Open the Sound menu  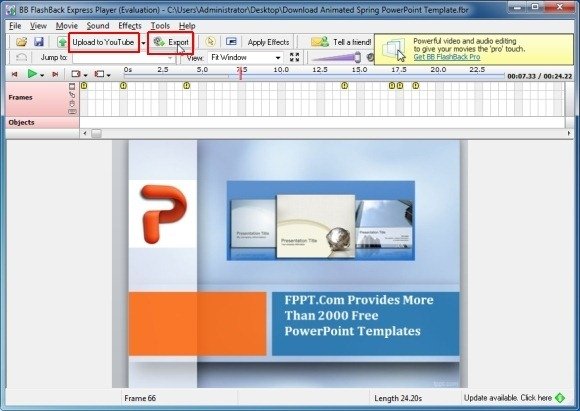coord(98,26)
